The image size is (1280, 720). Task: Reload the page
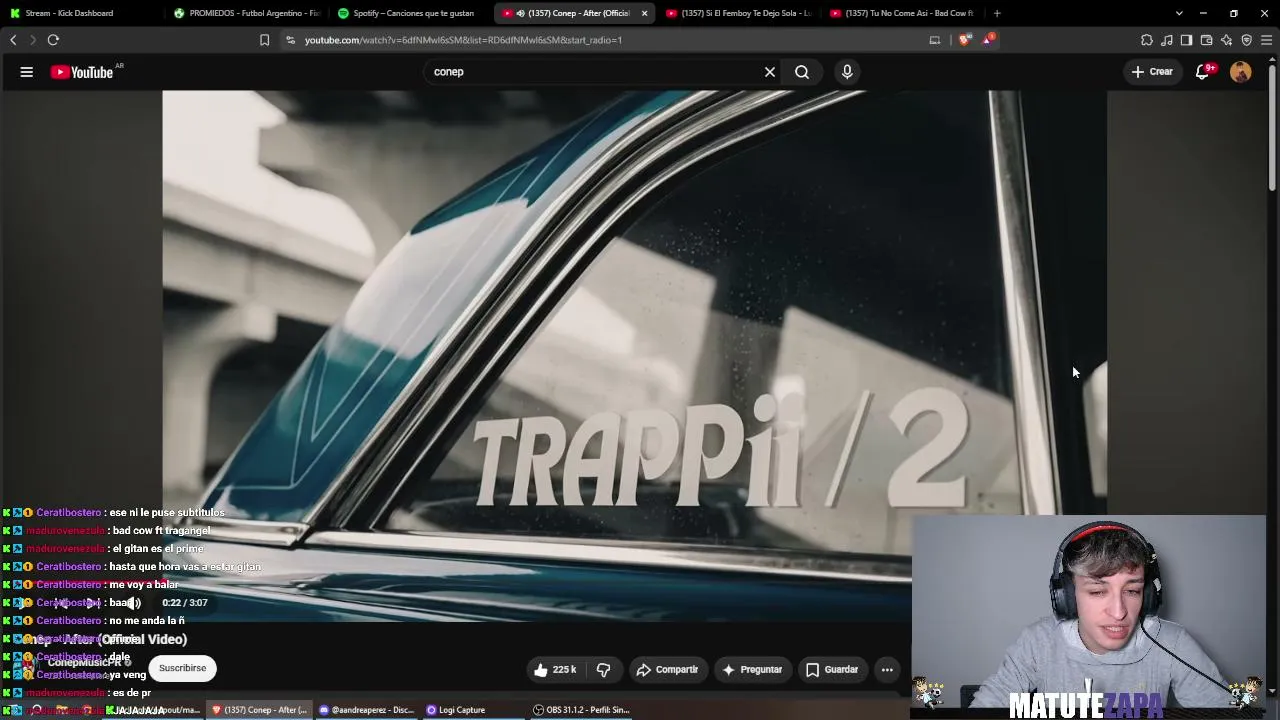(53, 40)
